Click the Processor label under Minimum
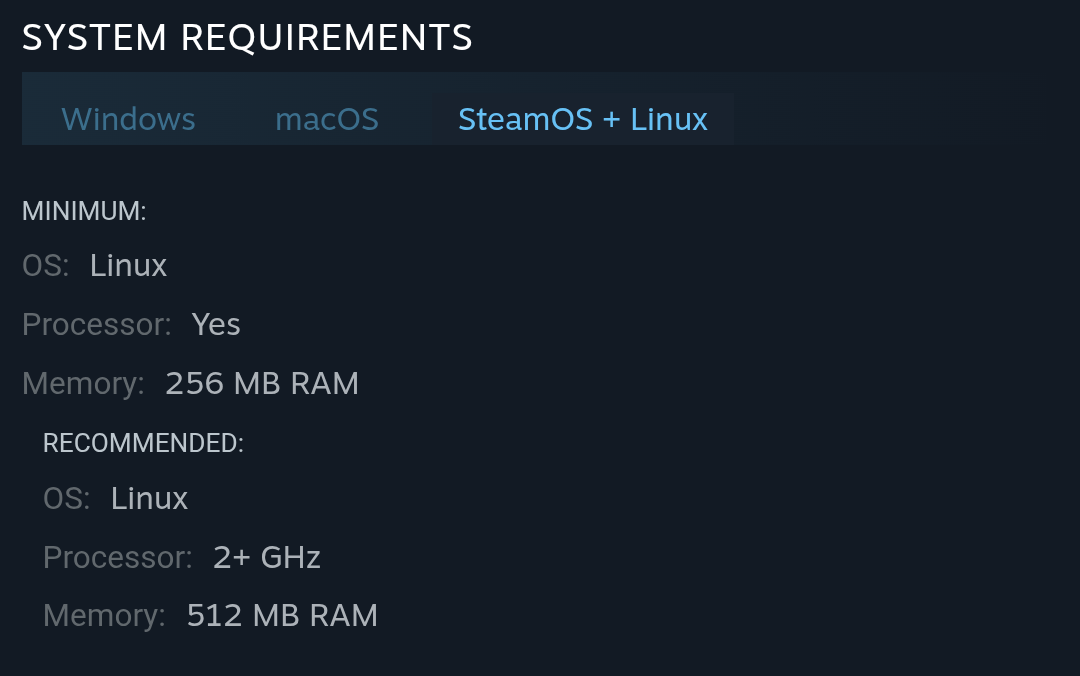 96,324
